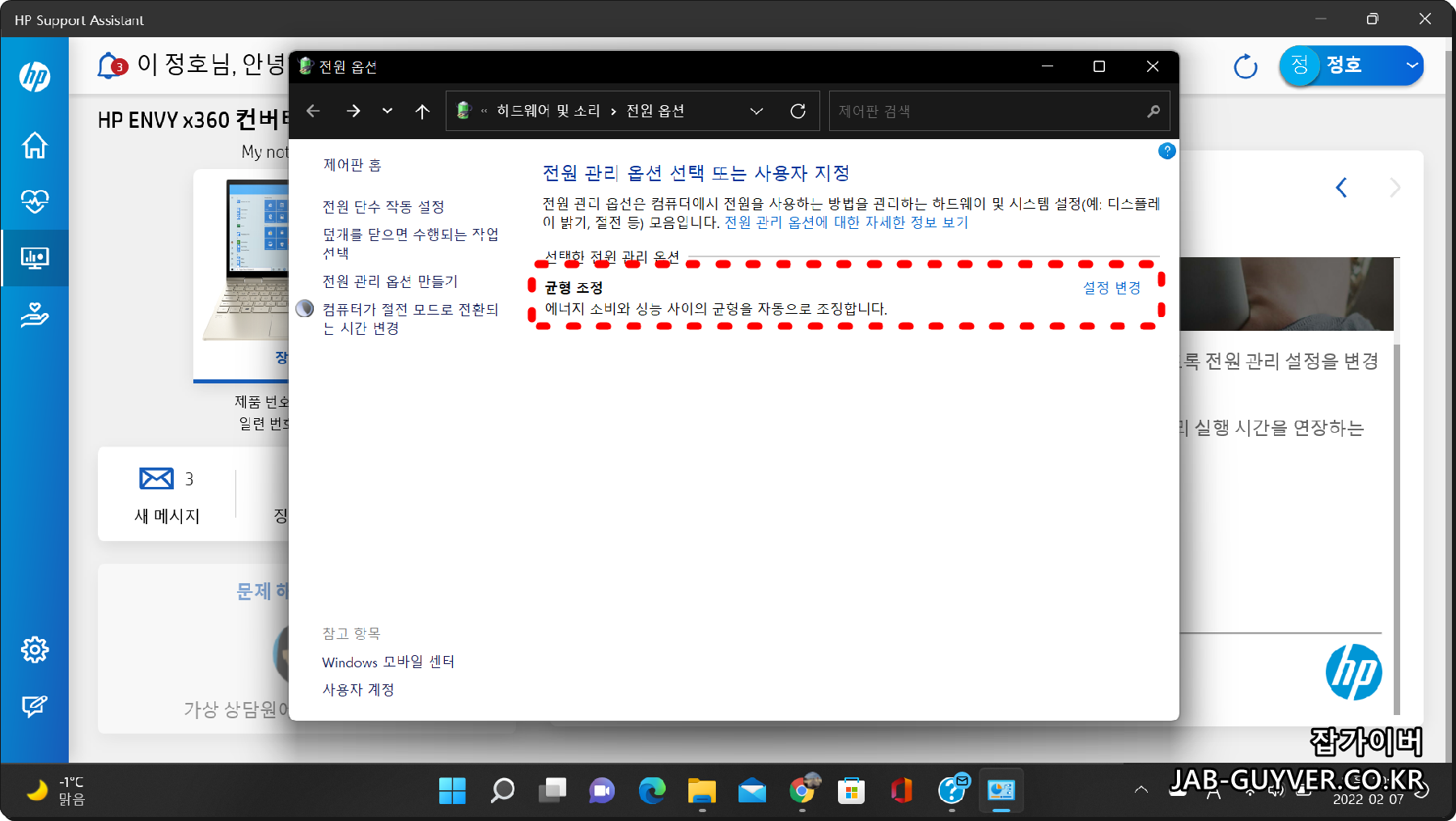Screen dimensions: 1456x821
Task: Click 전원 옵션 breadcrumb segment
Action: pos(655,111)
